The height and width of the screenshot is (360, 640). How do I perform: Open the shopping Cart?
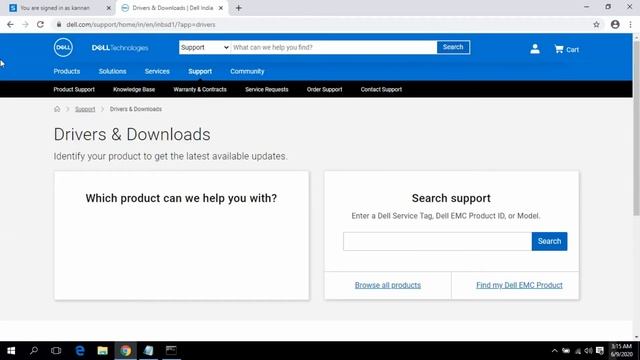click(566, 49)
